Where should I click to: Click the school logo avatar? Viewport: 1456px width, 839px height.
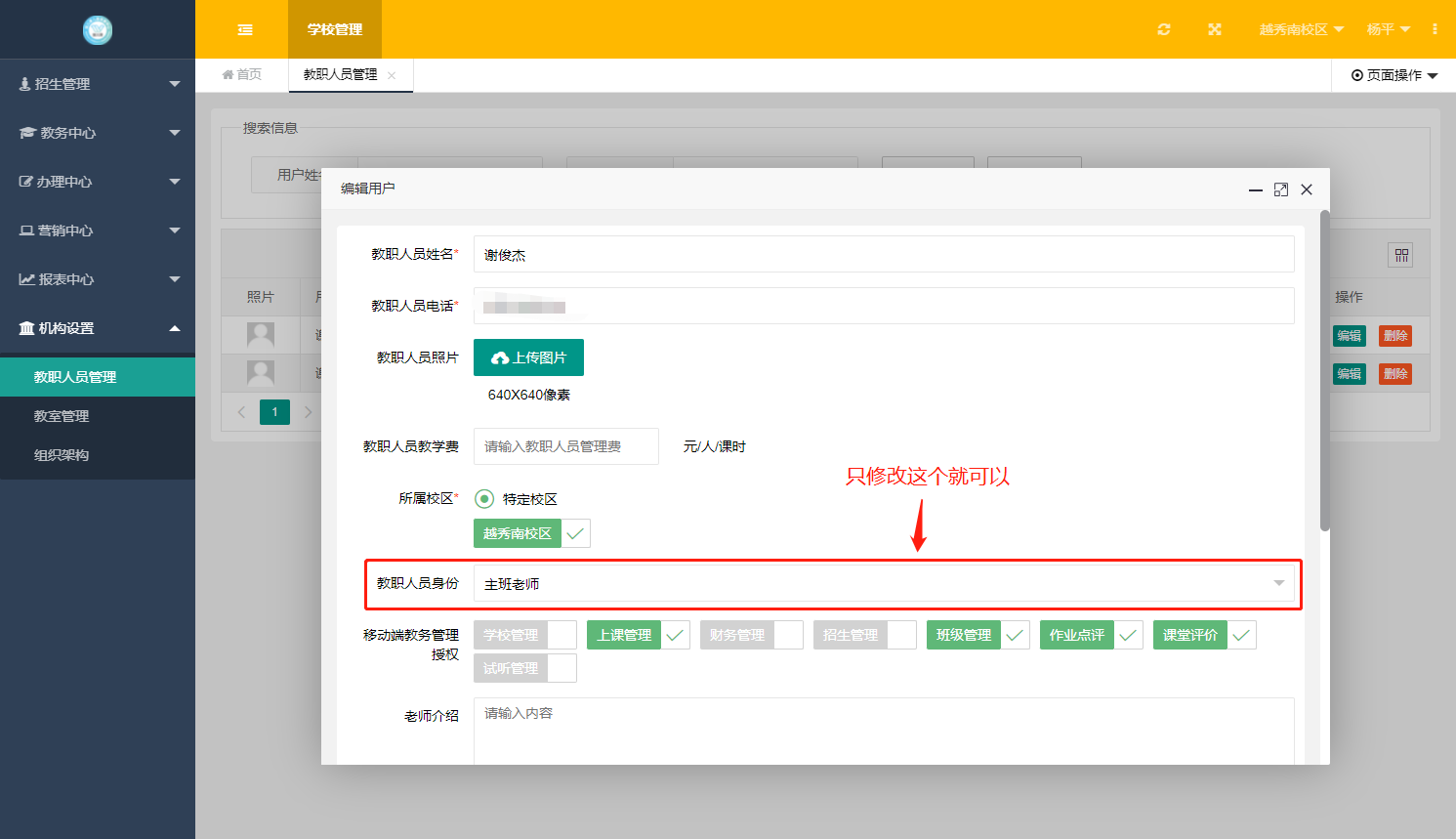[98, 30]
